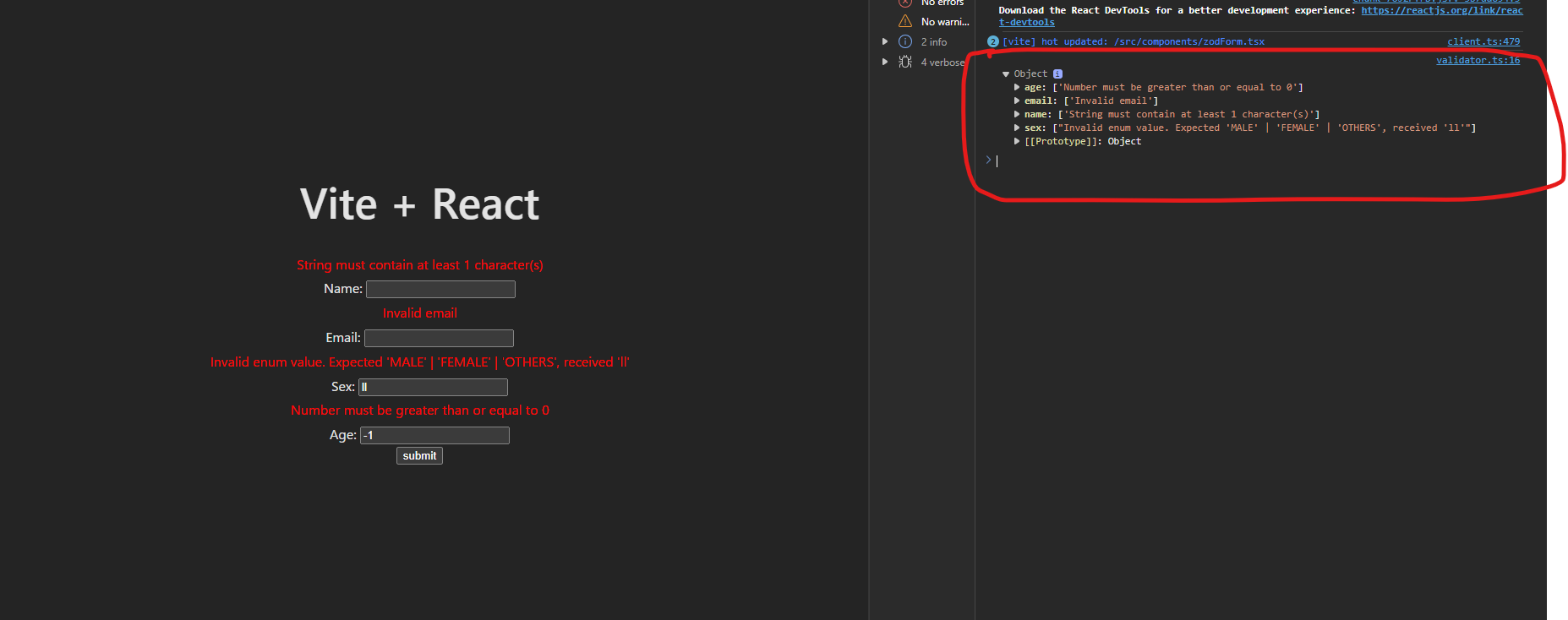Click the "[vite] hot updated" console message
The image size is (1568, 620).
1134,41
